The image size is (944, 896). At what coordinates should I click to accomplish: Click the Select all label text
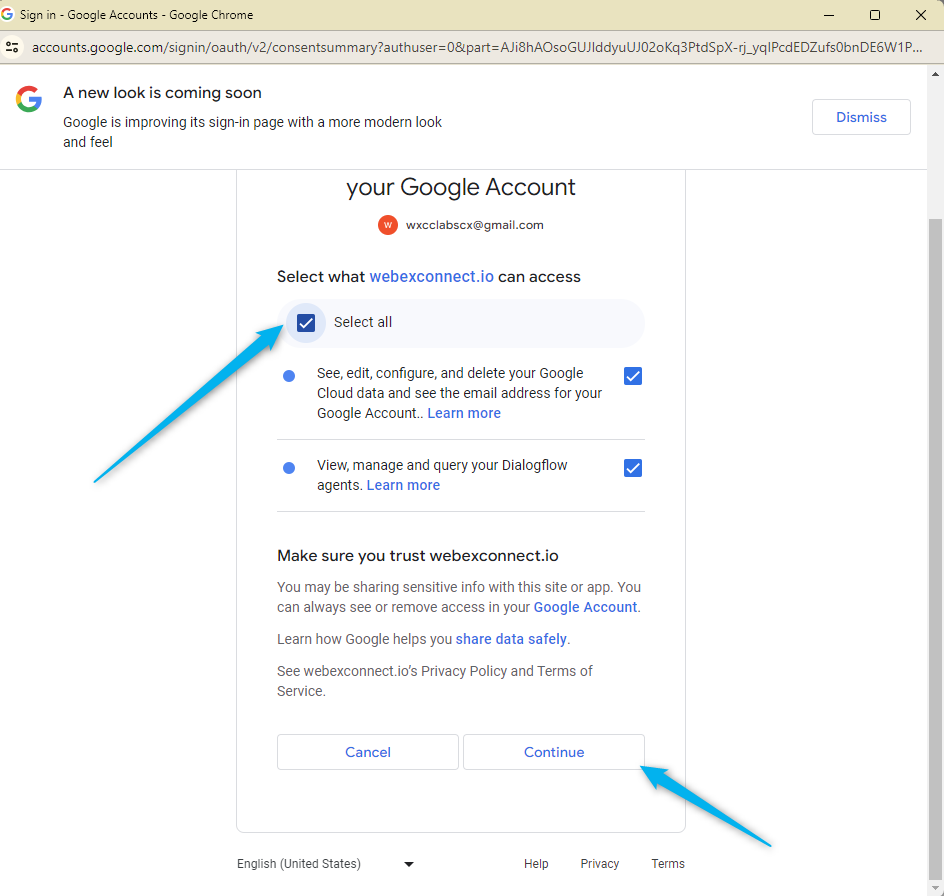[363, 322]
